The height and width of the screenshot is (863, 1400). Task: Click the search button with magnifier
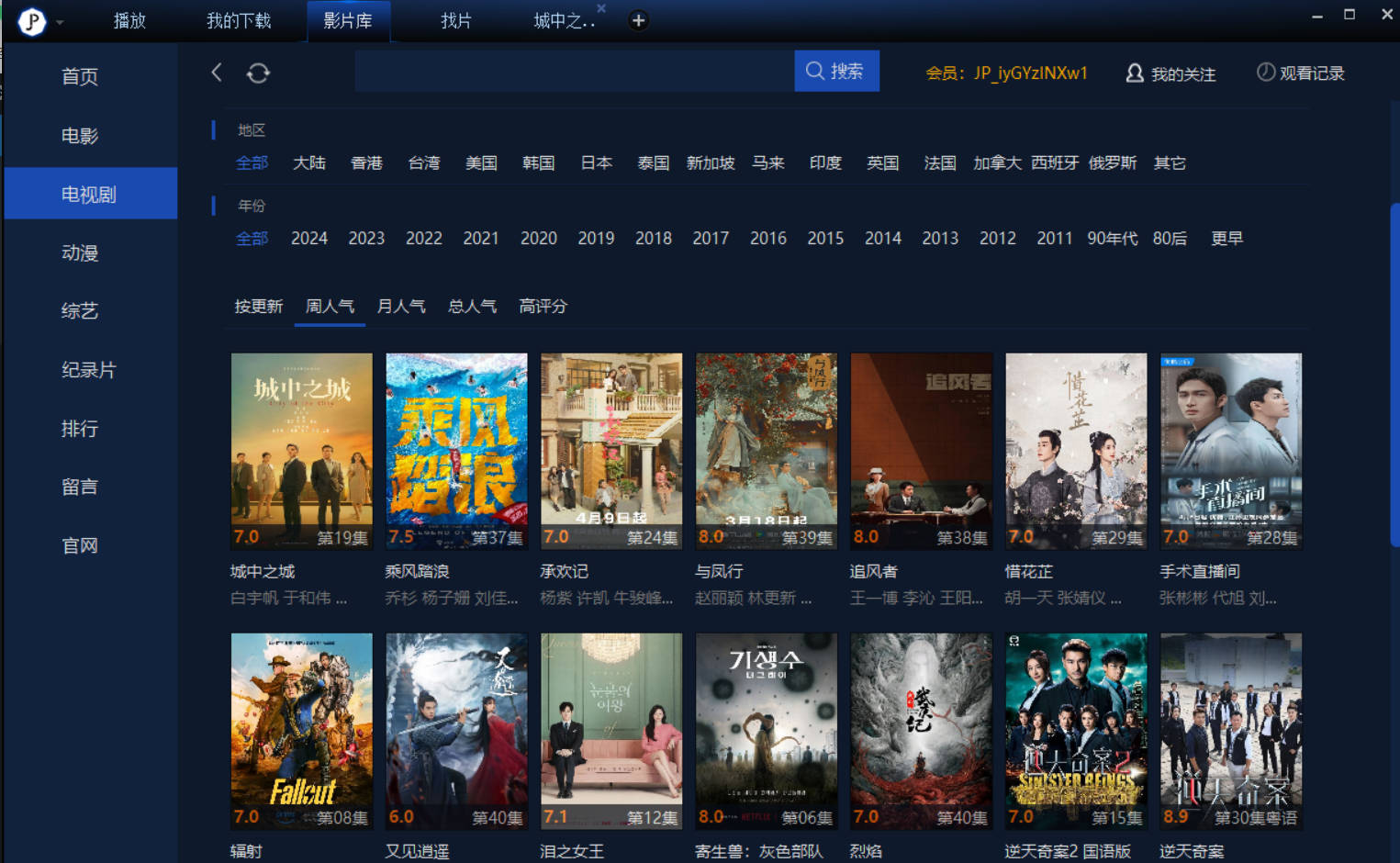point(836,71)
